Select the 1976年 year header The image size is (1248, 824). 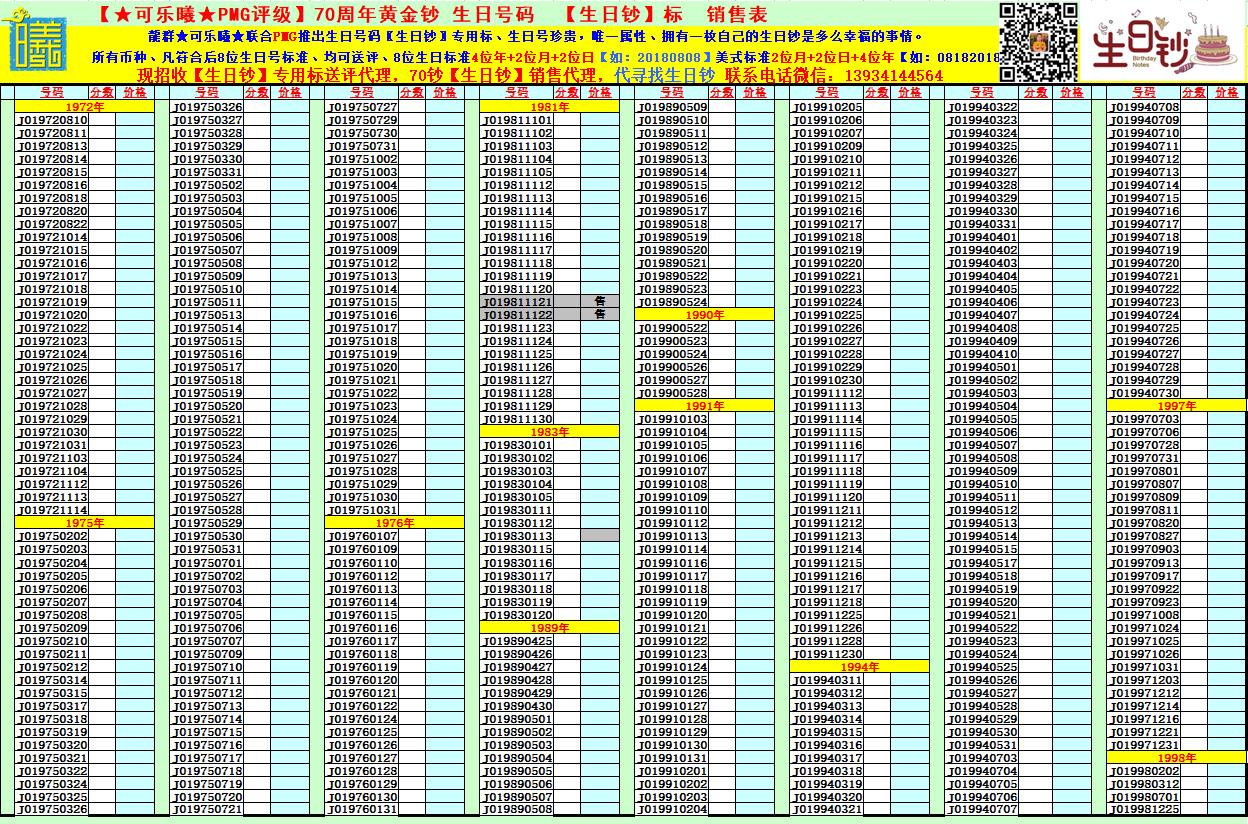[x=395, y=523]
